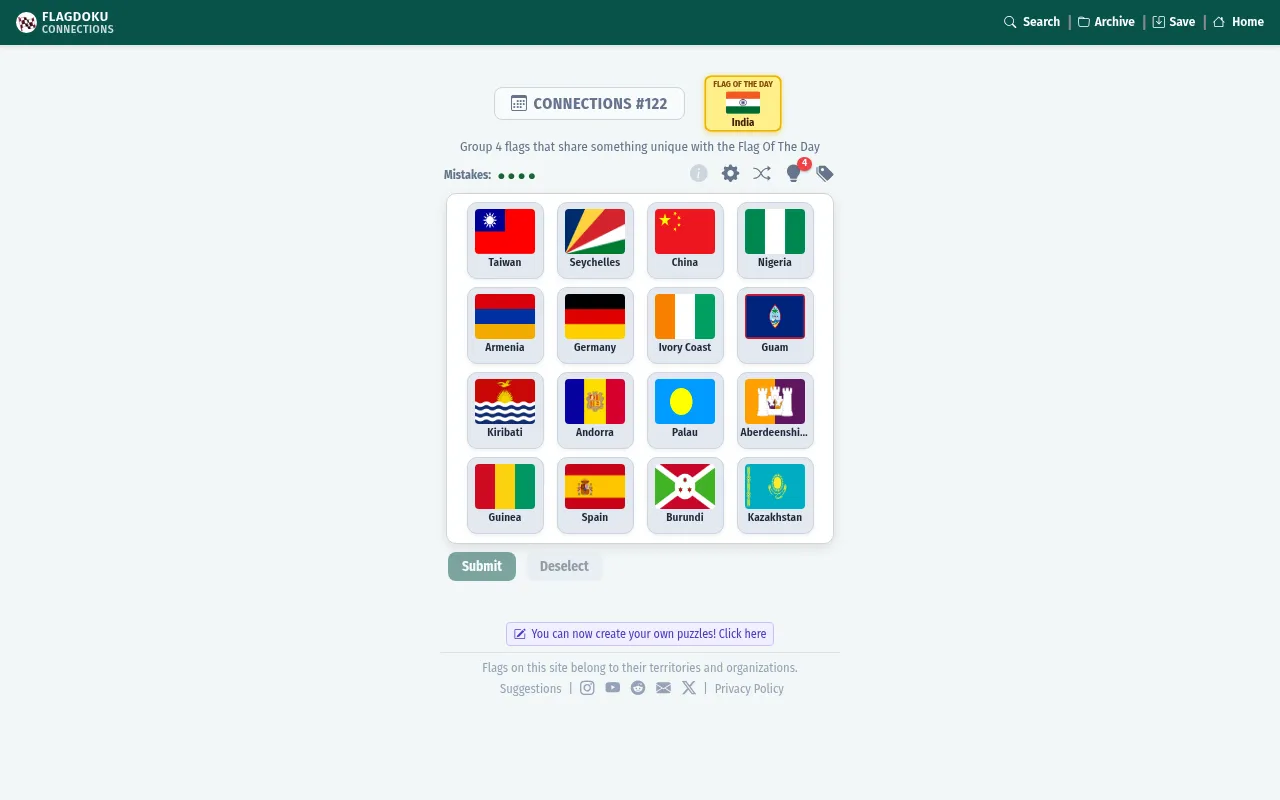
Task: Open the info icon next to Mistakes
Action: pos(699,173)
